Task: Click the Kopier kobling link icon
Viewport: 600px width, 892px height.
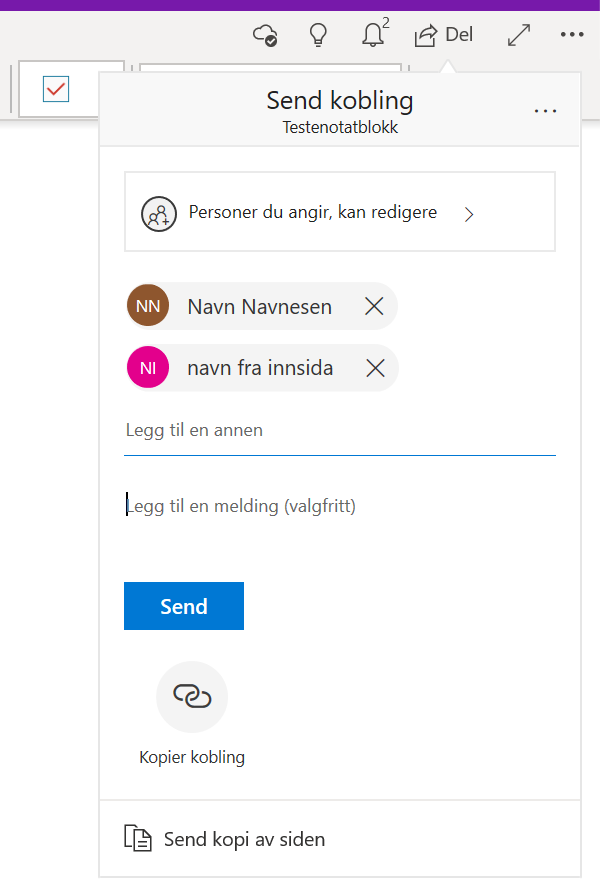Action: click(x=192, y=696)
